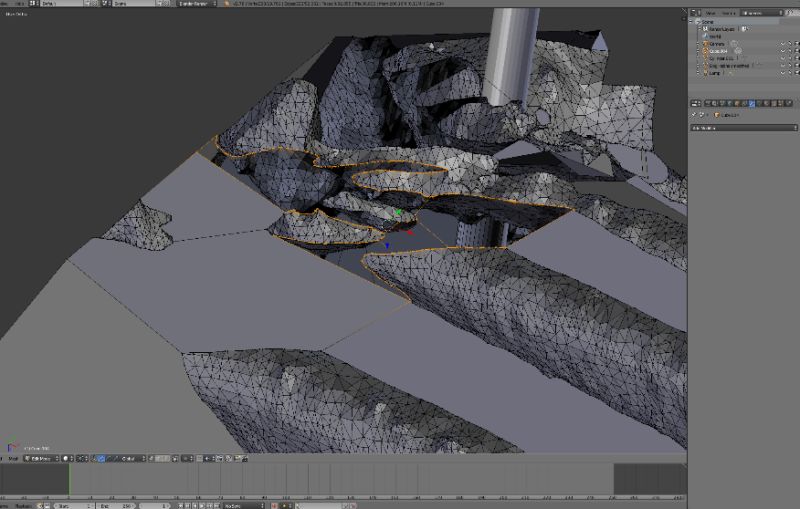This screenshot has height=509, width=800.
Task: Toggle renderability for Cube.004 row
Action: tap(796, 51)
